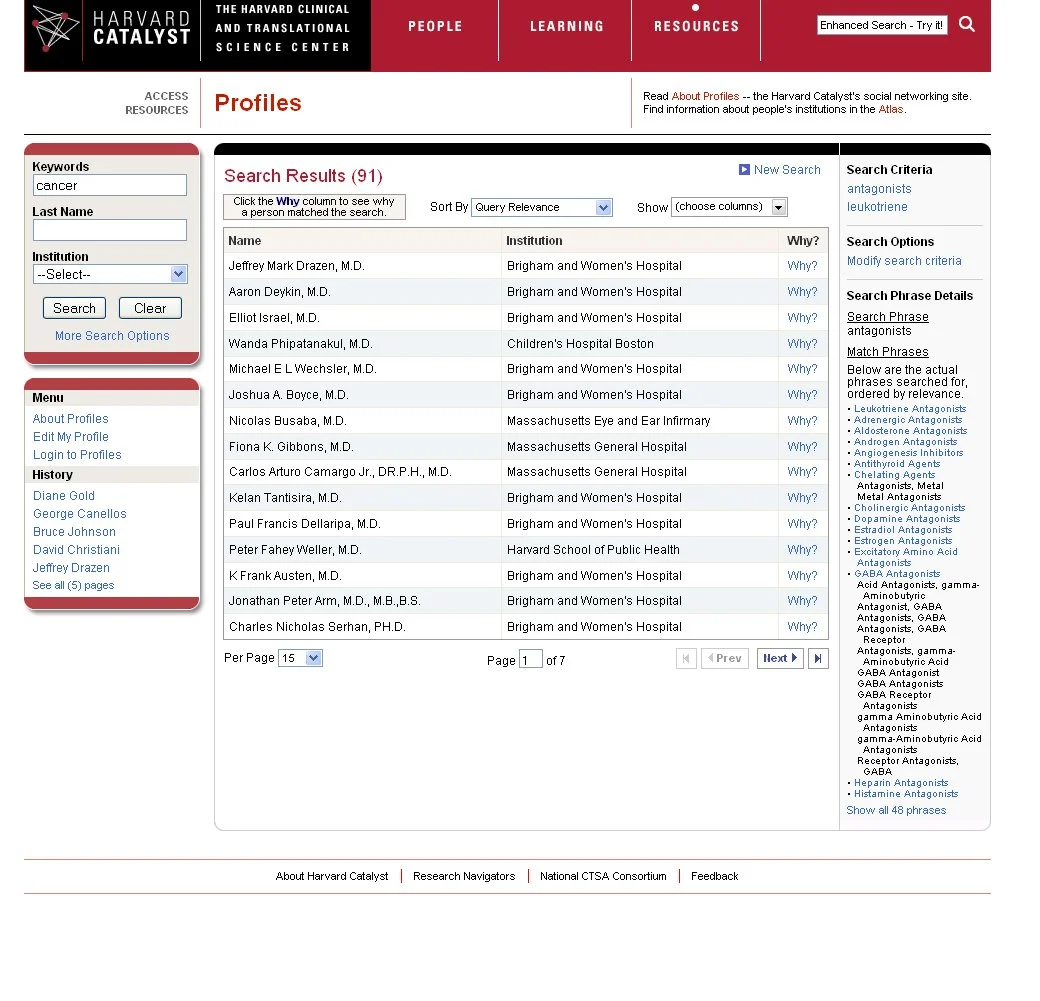1040x1001 pixels.
Task: Select Jonathan Peter Arm row
Action: click(324, 601)
